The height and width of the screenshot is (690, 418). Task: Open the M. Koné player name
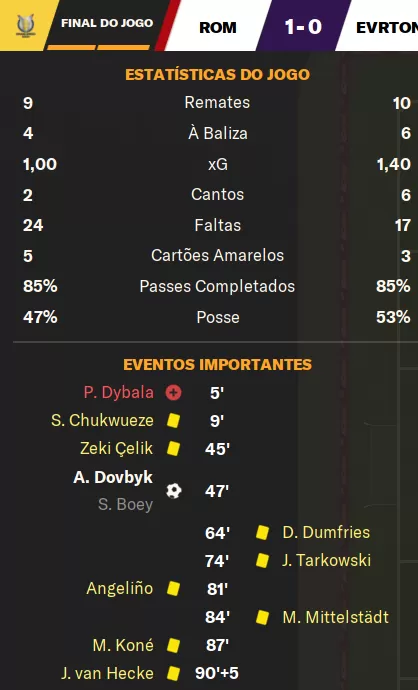pyautogui.click(x=123, y=645)
